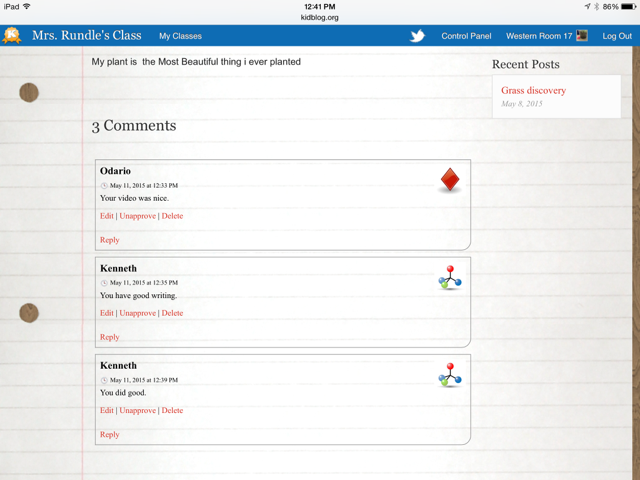Open the Control Panel

[x=466, y=36]
